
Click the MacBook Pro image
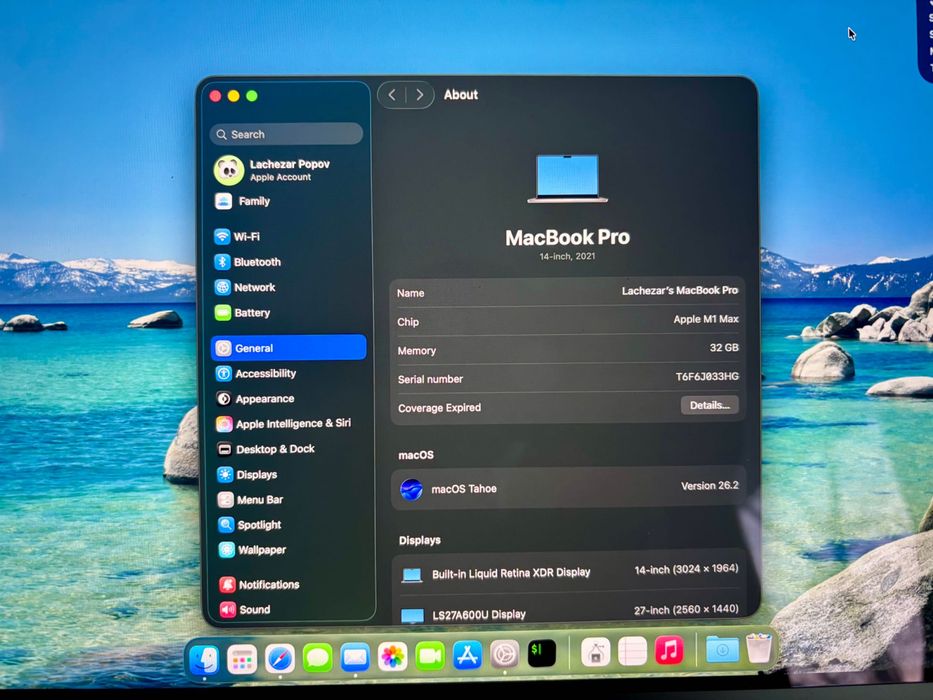pyautogui.click(x=568, y=179)
